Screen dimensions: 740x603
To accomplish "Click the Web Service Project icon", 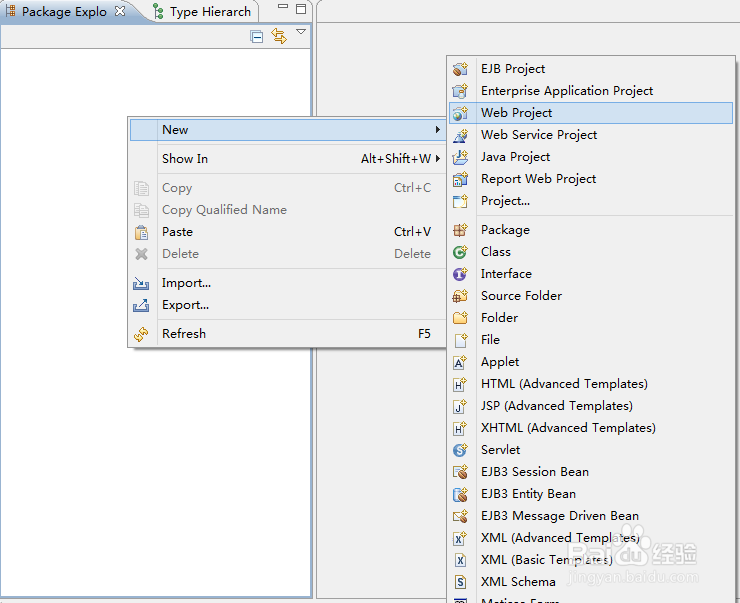I will coord(460,135).
